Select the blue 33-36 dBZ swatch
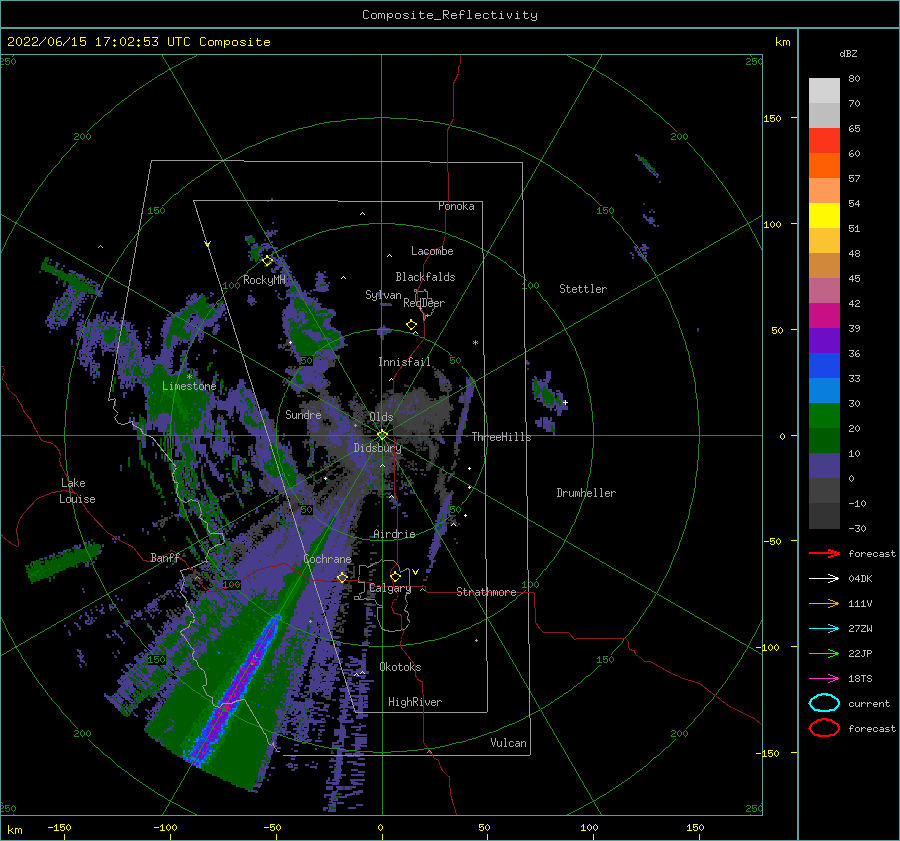 pos(824,366)
